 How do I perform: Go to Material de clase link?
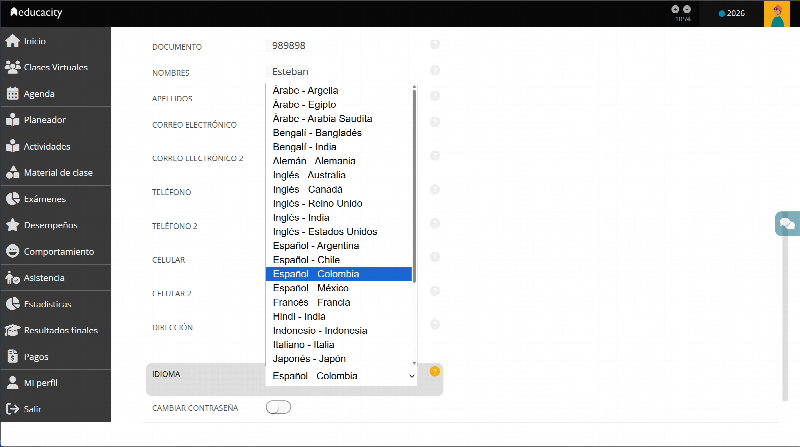point(58,172)
